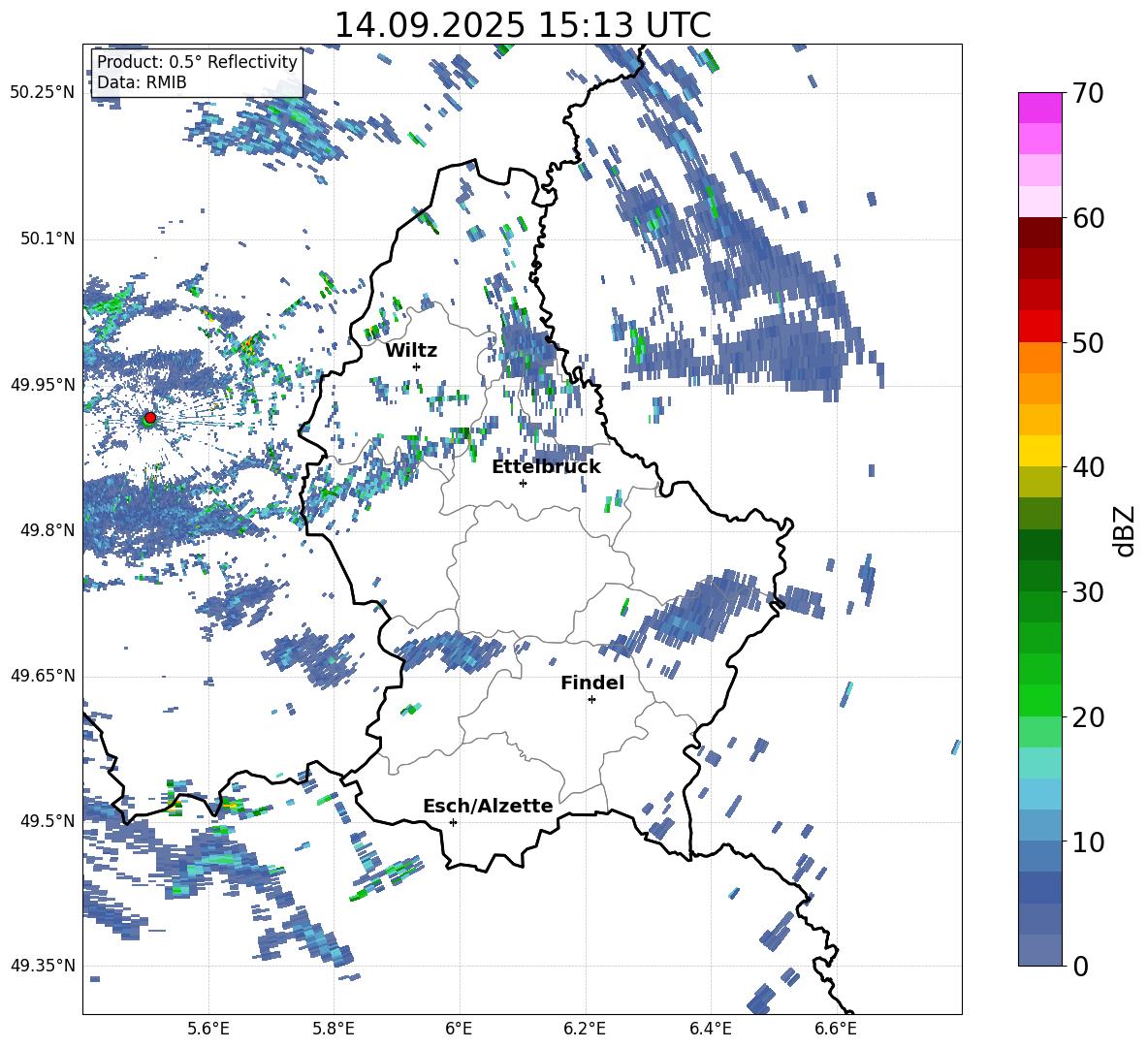Click the 49.65°N latitude label
Viewport: 1148px width, 1048px height.
pos(43,676)
